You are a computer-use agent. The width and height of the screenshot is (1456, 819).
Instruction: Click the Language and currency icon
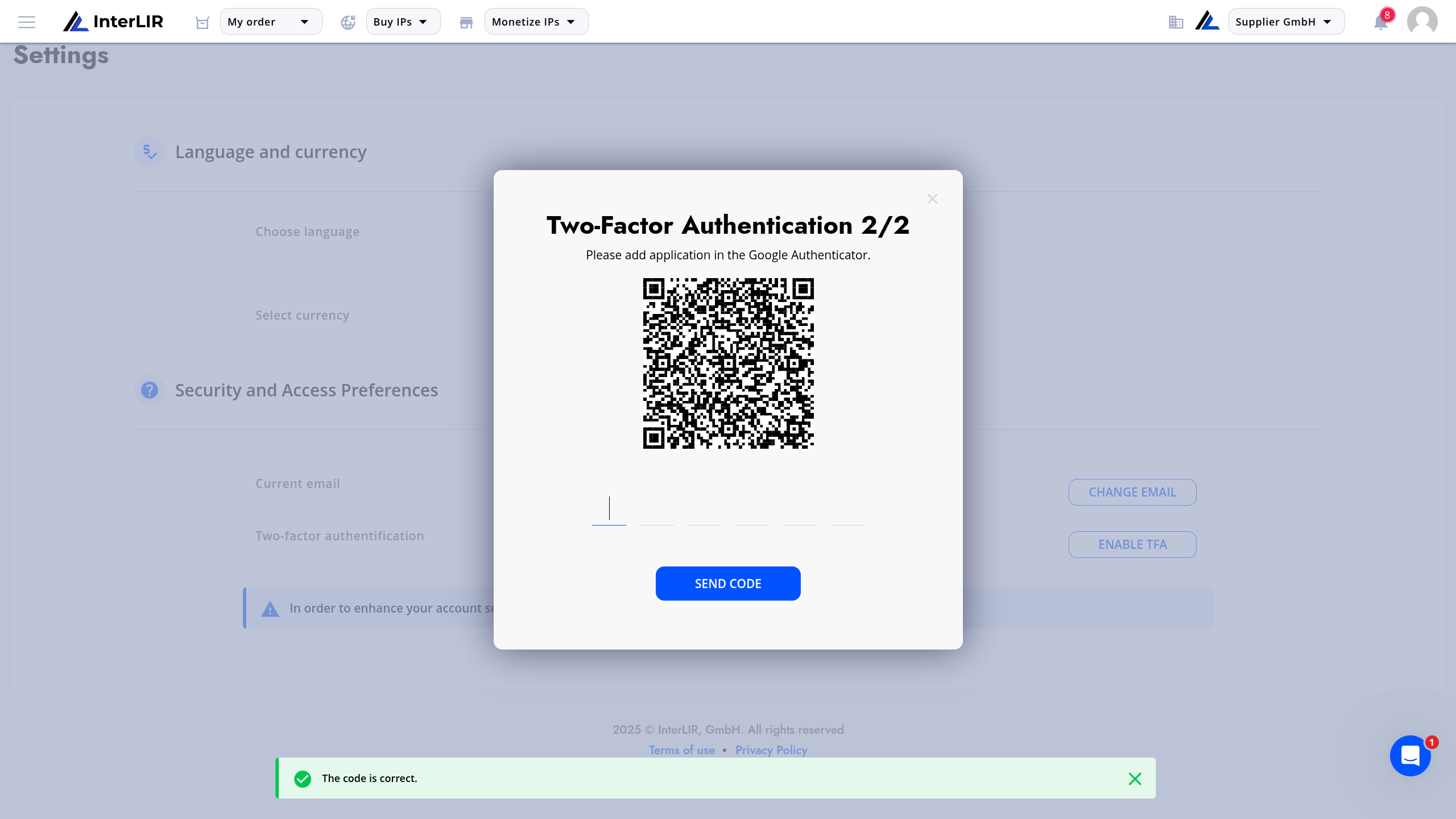pos(150,152)
